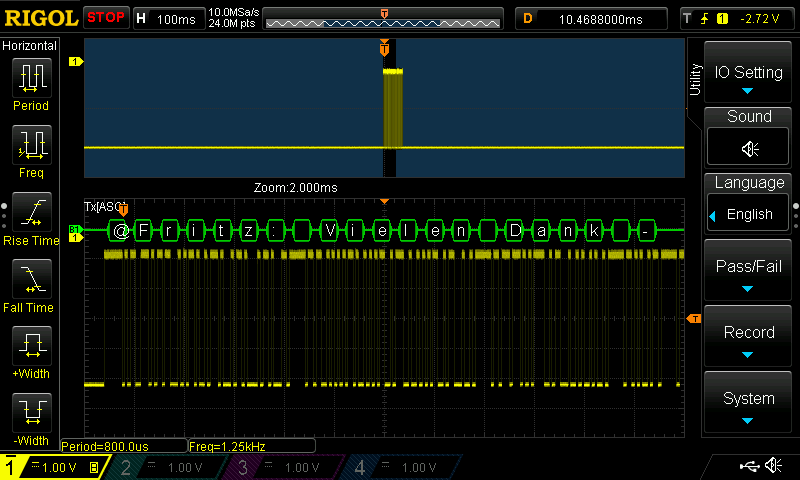Click the STOP run status indicator

pyautogui.click(x=106, y=17)
